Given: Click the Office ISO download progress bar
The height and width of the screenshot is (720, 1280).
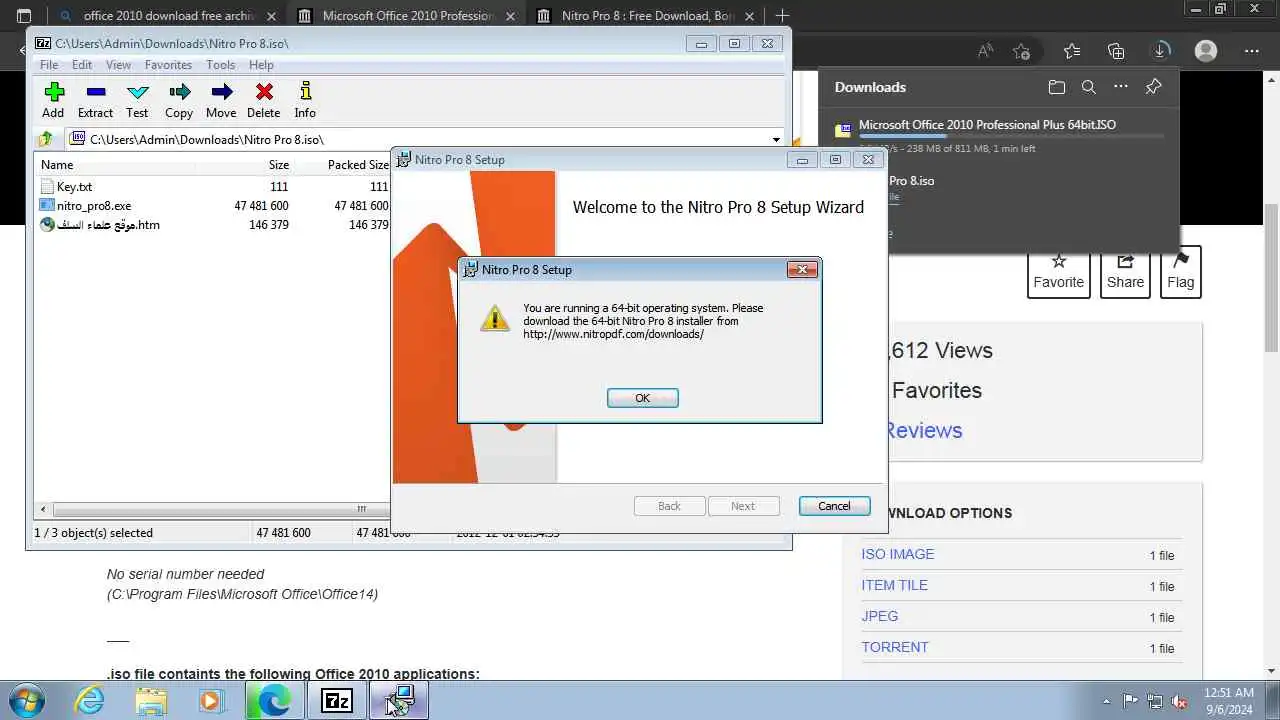Looking at the screenshot, I should [1011, 137].
